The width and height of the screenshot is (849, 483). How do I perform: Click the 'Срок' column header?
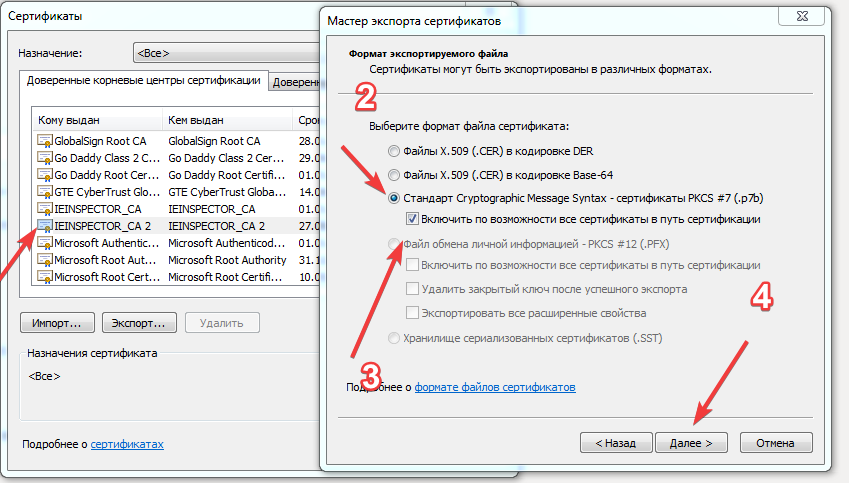[x=307, y=120]
